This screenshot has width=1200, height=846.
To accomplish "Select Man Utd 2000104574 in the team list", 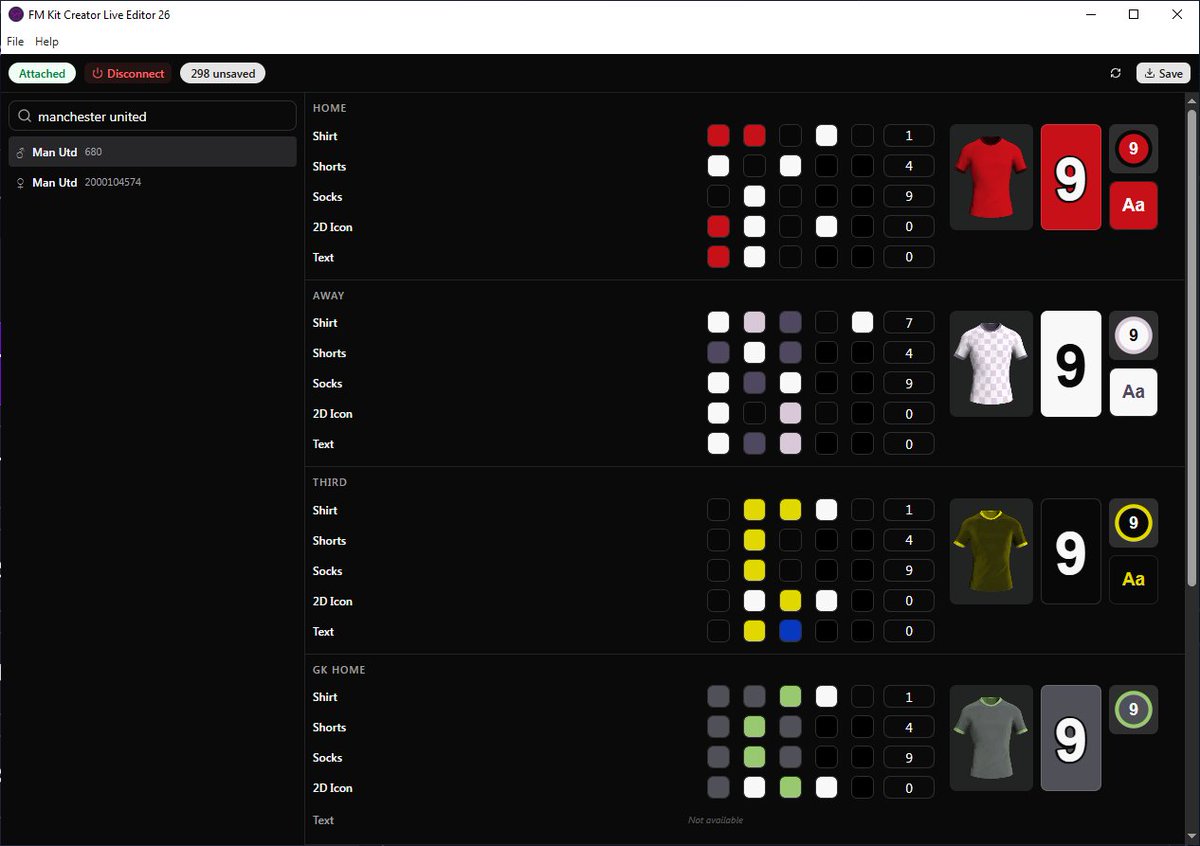I will (153, 182).
